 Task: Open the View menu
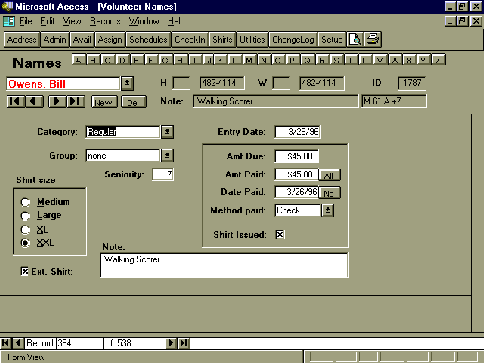click(x=72, y=21)
